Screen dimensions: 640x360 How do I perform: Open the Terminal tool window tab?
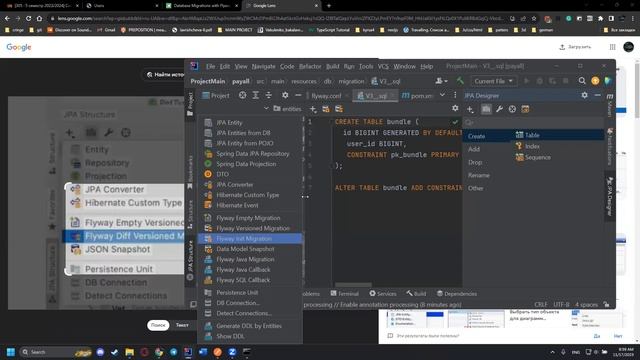(x=344, y=293)
